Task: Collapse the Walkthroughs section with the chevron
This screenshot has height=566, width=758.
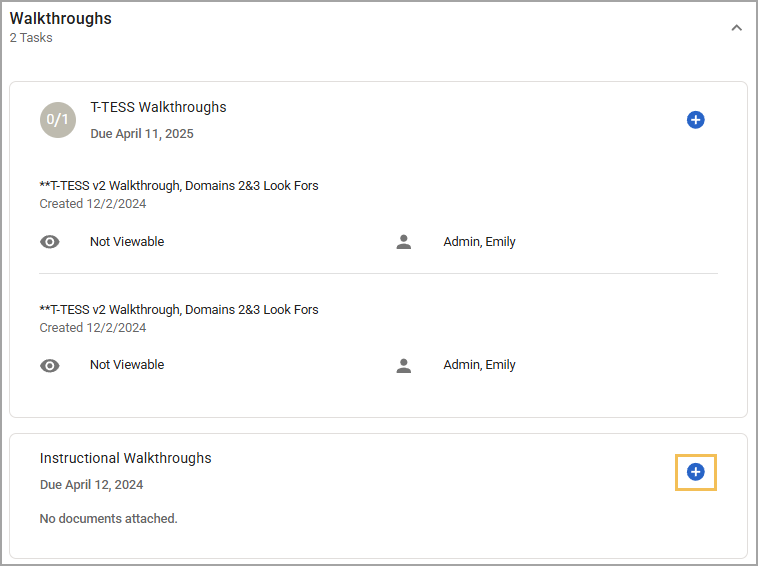Action: coord(736,28)
